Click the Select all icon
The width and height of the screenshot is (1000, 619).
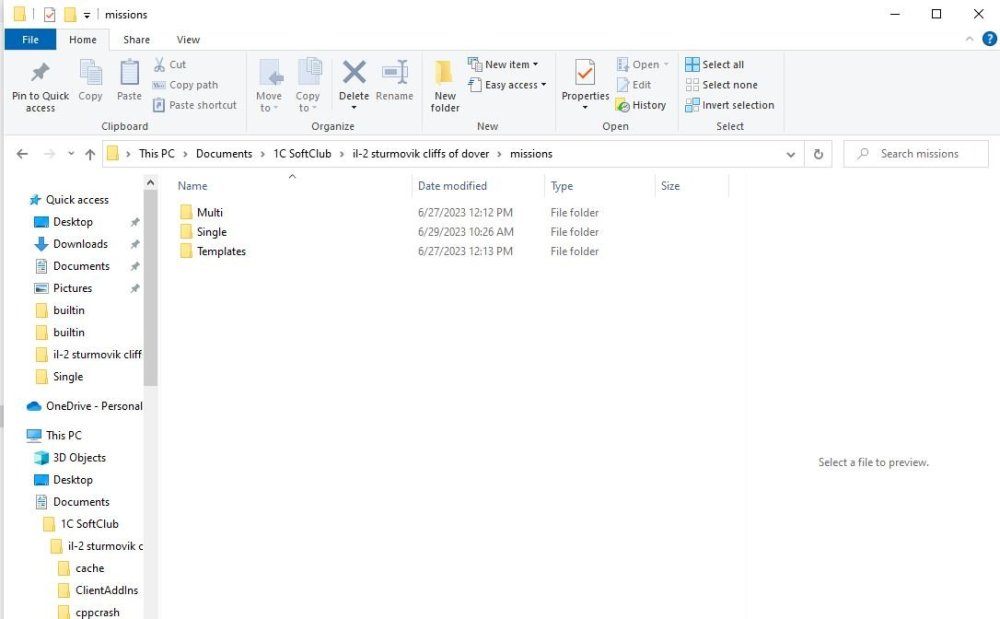692,64
